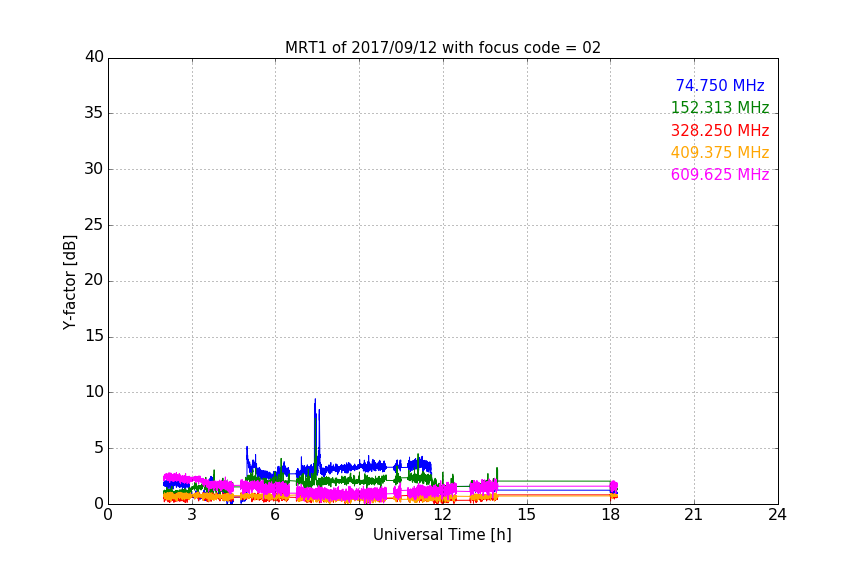The image size is (864, 576).
Task: Click the y-axis tick label '10'
Action: tap(94, 392)
